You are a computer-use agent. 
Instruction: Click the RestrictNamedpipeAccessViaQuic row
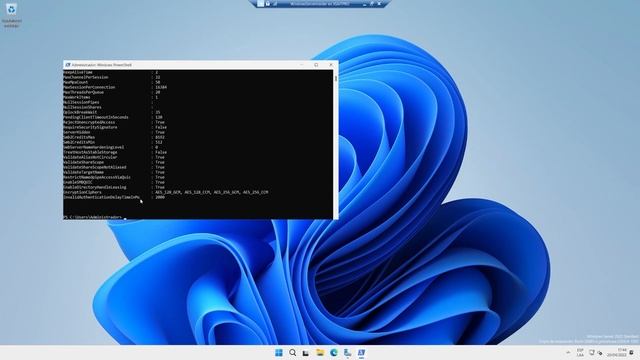pyautogui.click(x=114, y=177)
